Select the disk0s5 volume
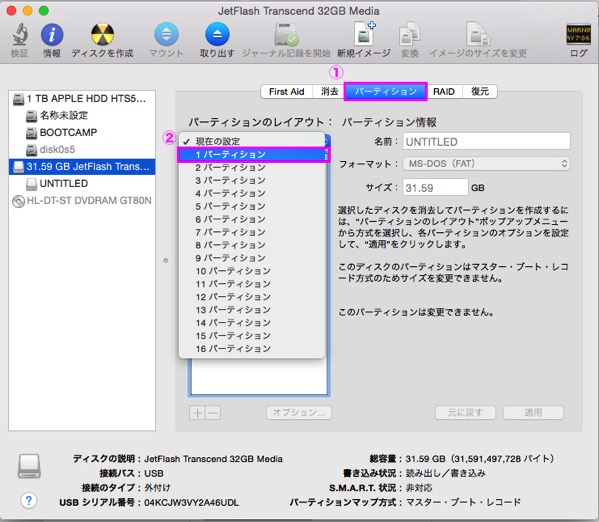 click(82, 149)
